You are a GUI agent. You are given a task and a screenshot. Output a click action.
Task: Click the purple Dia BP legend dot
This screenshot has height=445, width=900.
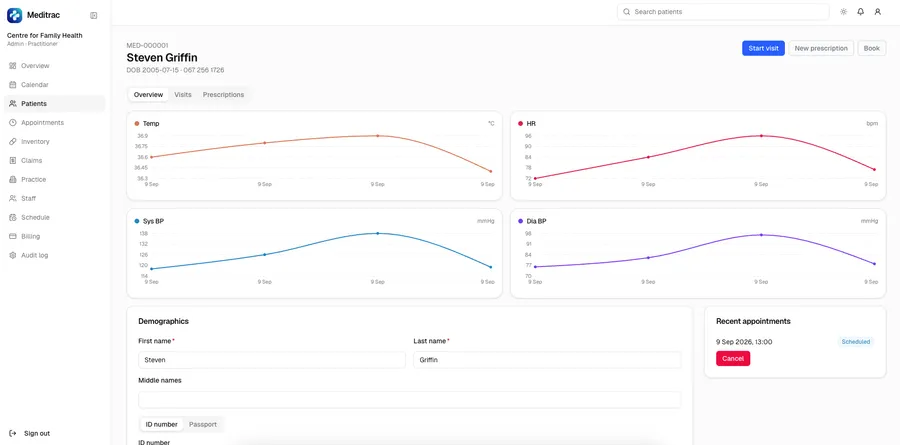tap(521, 221)
